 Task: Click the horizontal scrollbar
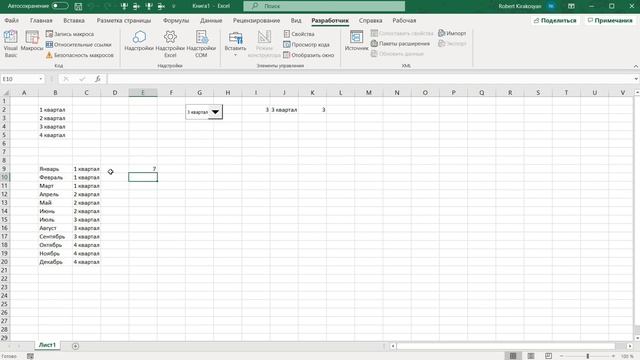click(x=506, y=346)
